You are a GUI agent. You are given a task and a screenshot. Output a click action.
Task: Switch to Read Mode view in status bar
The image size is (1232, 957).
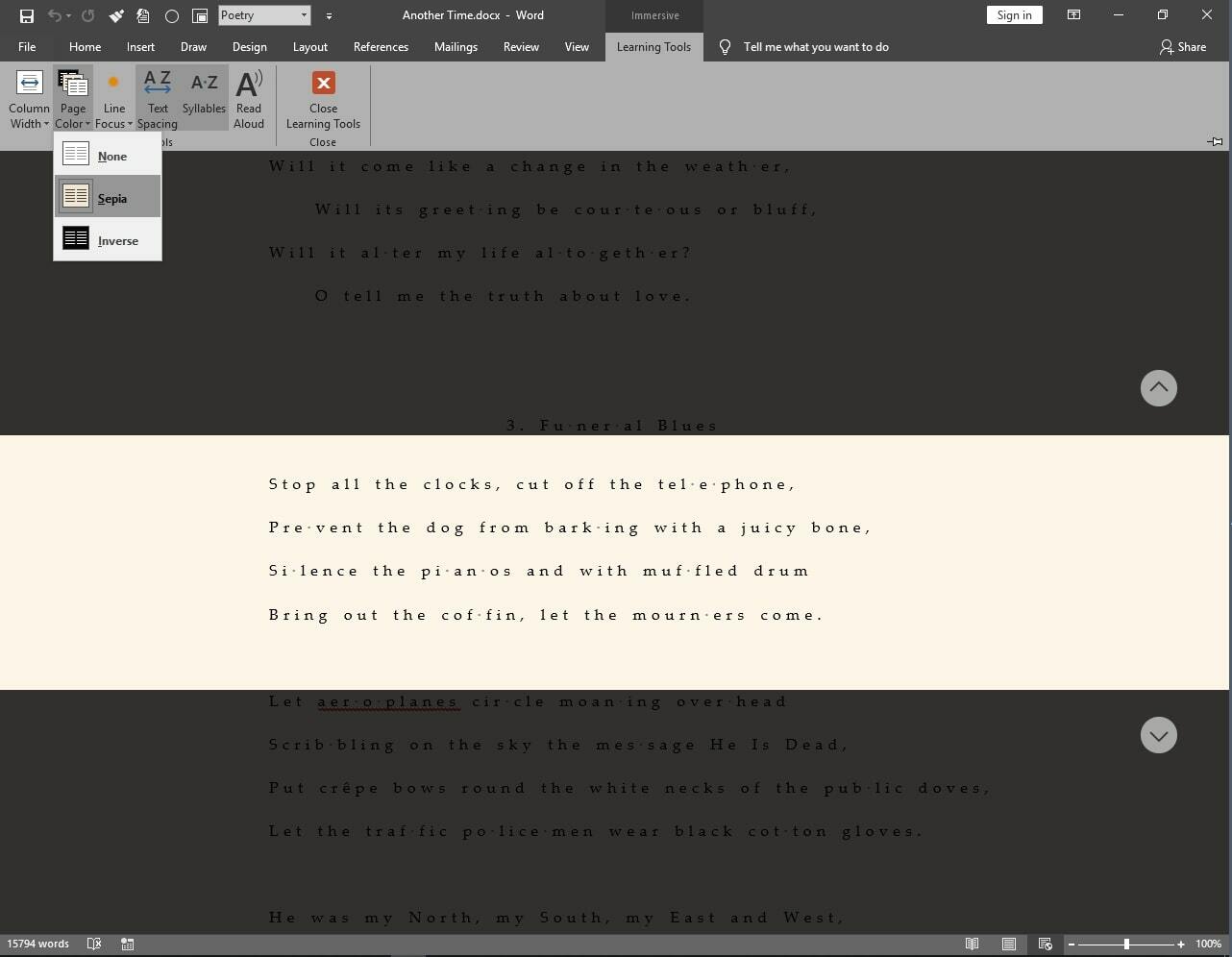click(x=973, y=944)
